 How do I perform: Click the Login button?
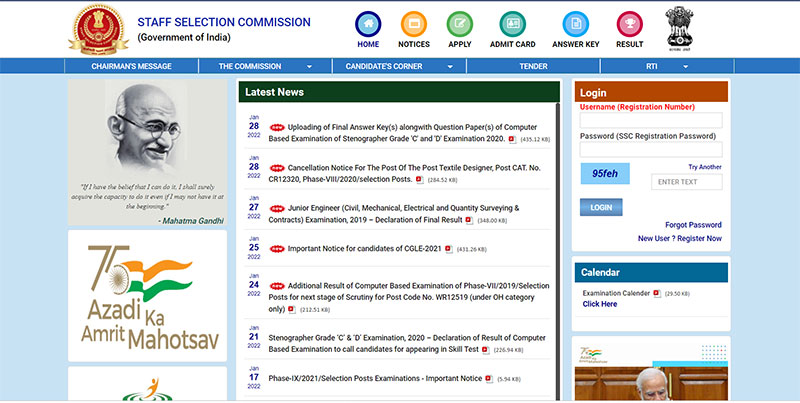coord(601,207)
